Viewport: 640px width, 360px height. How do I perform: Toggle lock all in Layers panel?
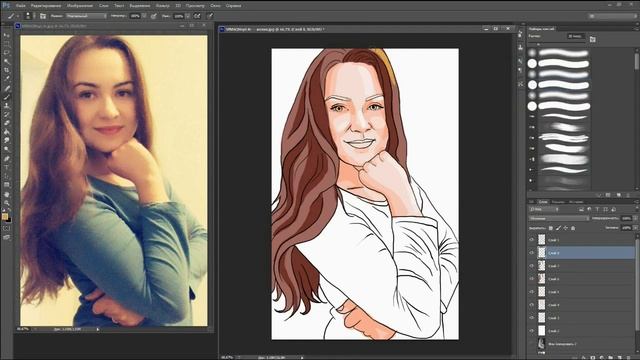pyautogui.click(x=573, y=228)
